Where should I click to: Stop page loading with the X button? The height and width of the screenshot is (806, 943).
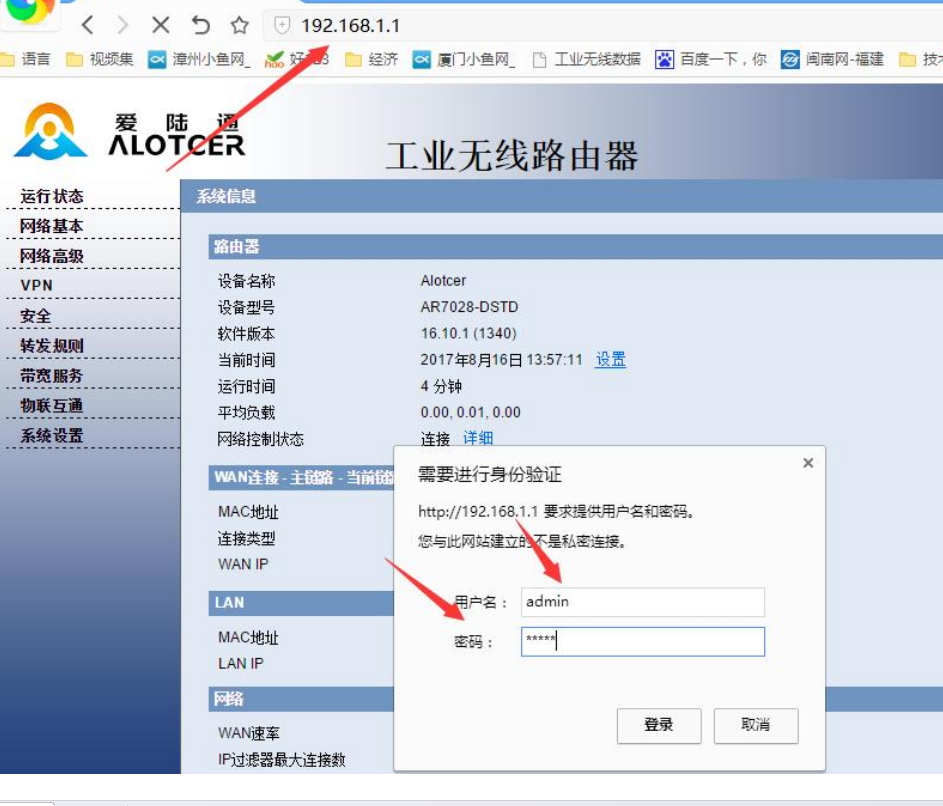click(160, 25)
